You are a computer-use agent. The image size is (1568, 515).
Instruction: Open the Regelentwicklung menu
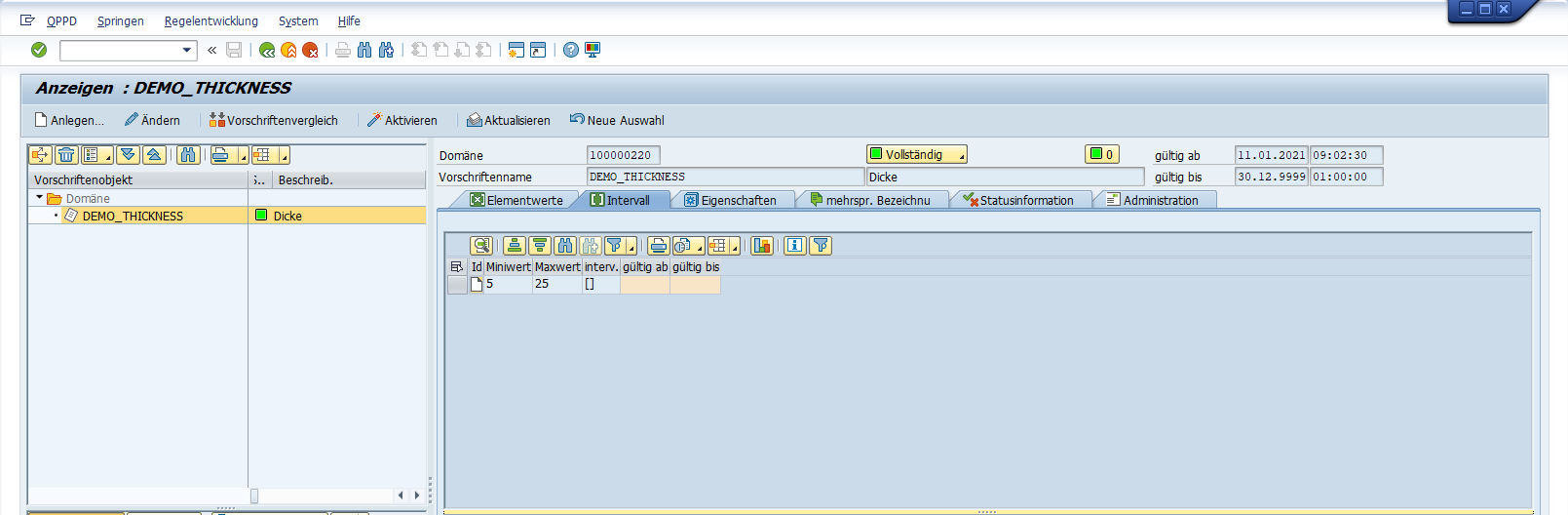point(211,20)
